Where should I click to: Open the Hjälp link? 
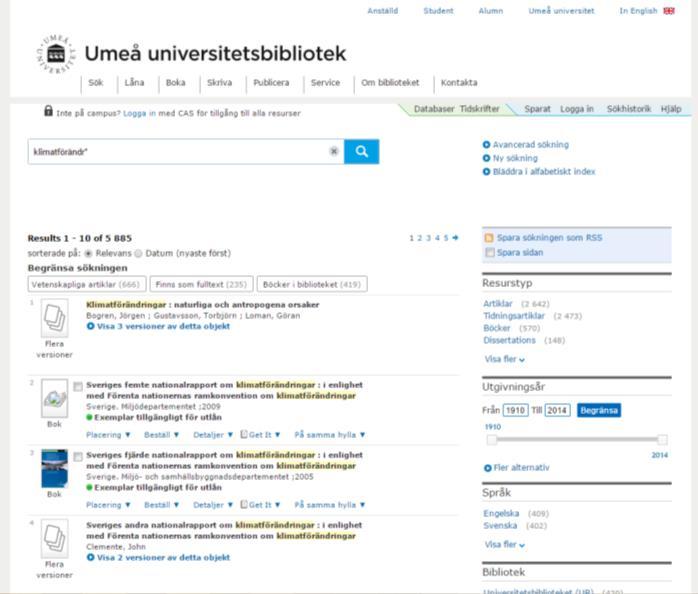[671, 109]
